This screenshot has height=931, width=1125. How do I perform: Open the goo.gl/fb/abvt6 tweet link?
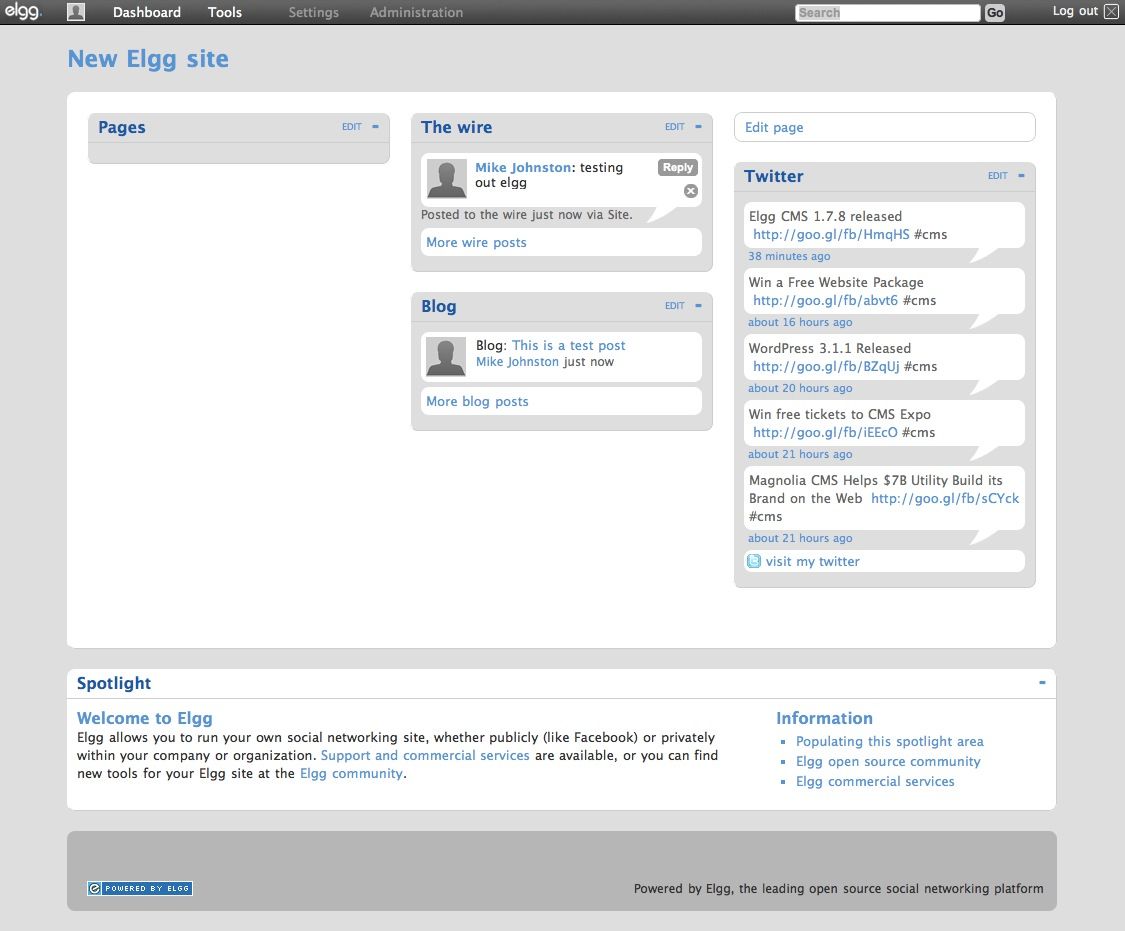point(825,301)
